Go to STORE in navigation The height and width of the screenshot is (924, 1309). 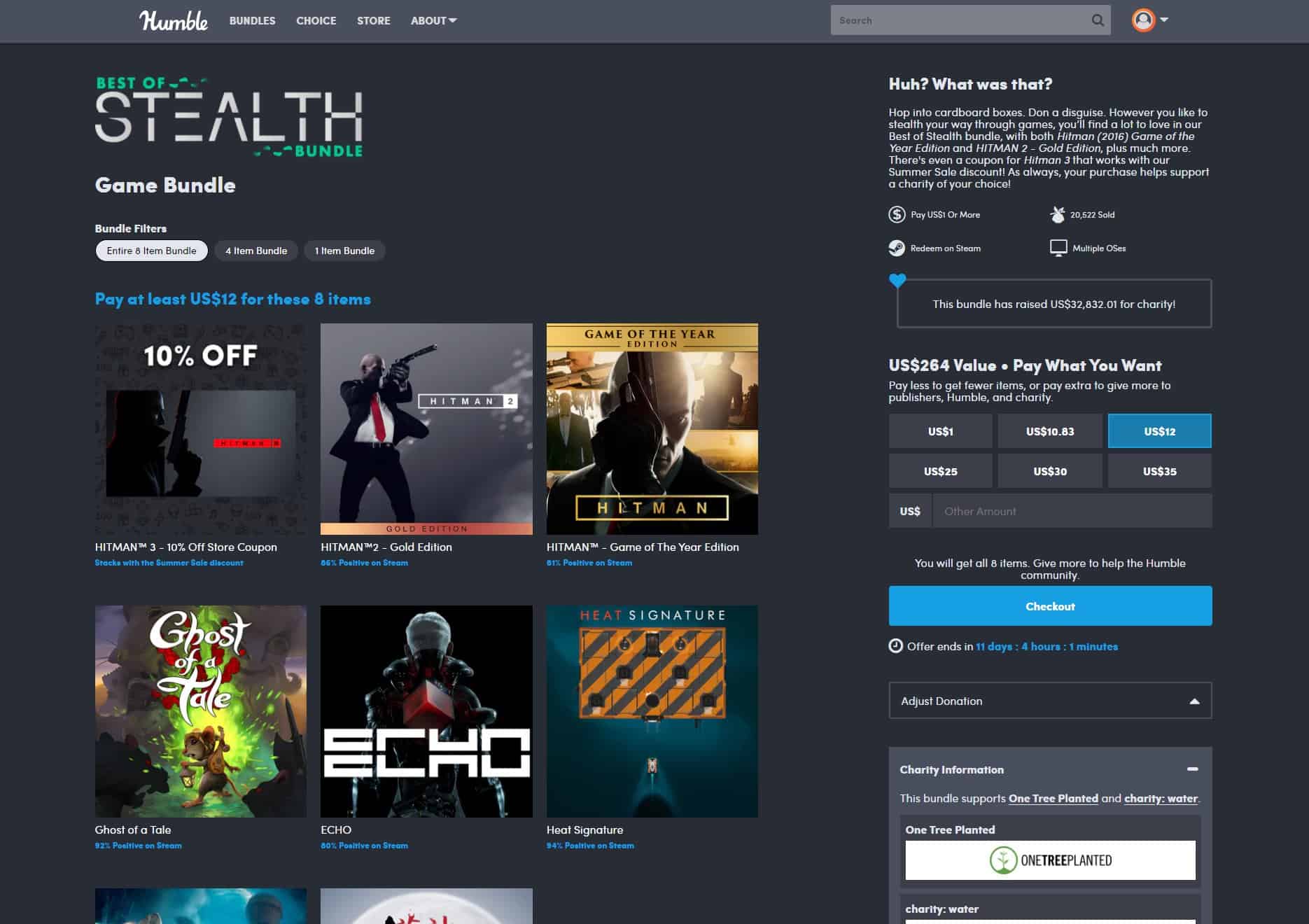(x=374, y=20)
